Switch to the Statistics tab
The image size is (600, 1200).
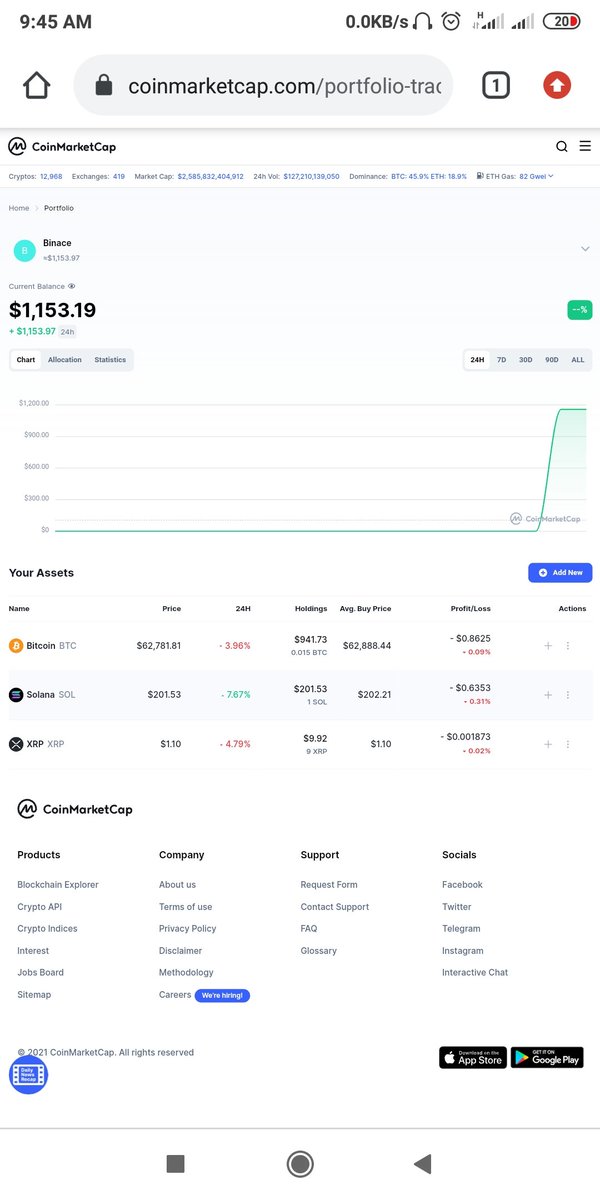coord(110,360)
